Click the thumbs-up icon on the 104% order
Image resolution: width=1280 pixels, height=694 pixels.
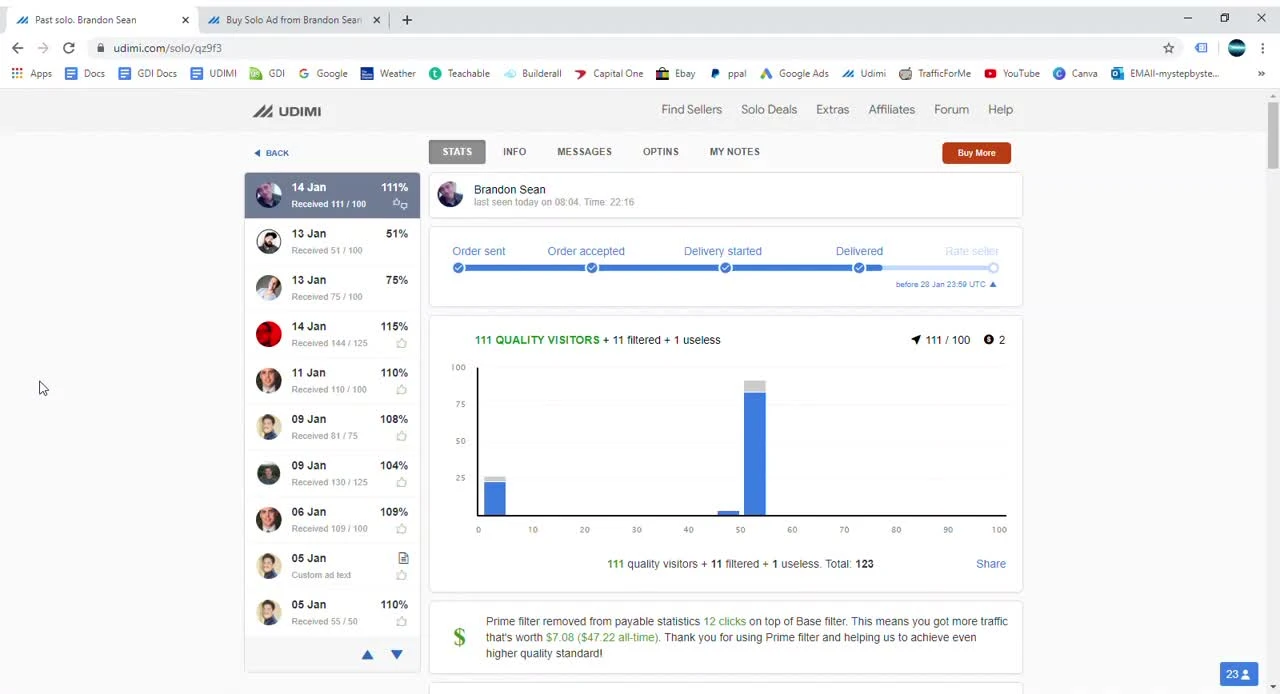[x=402, y=482]
